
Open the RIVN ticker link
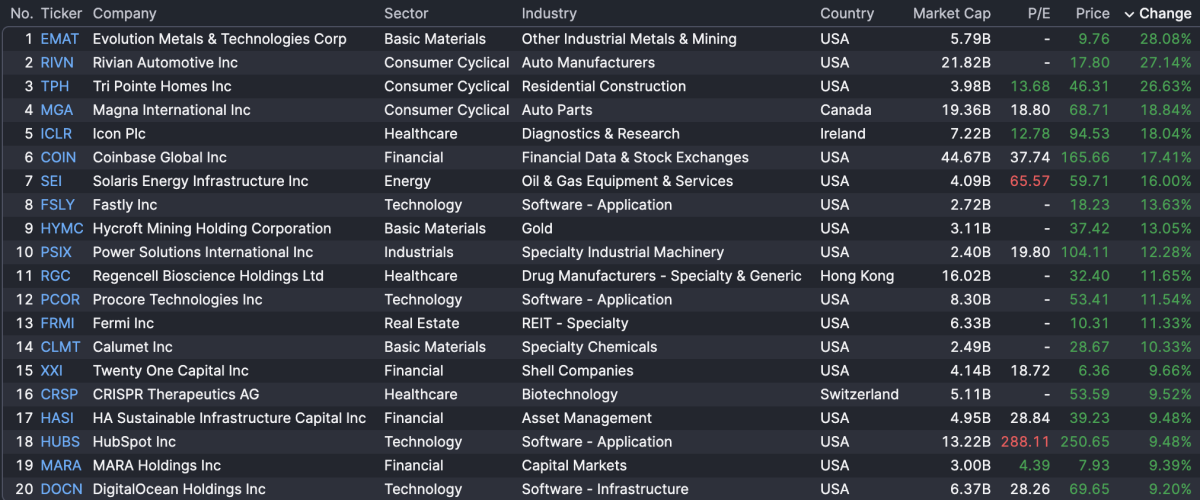click(x=57, y=63)
